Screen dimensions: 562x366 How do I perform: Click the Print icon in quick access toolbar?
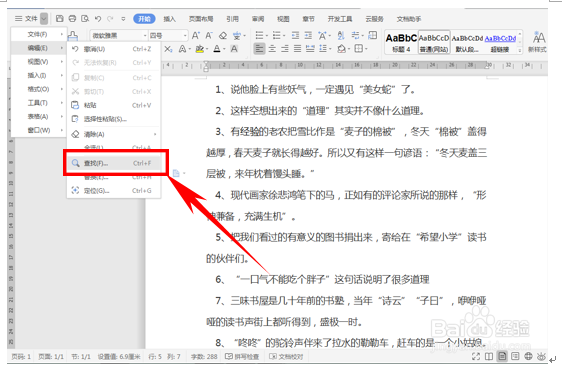(x=72, y=19)
